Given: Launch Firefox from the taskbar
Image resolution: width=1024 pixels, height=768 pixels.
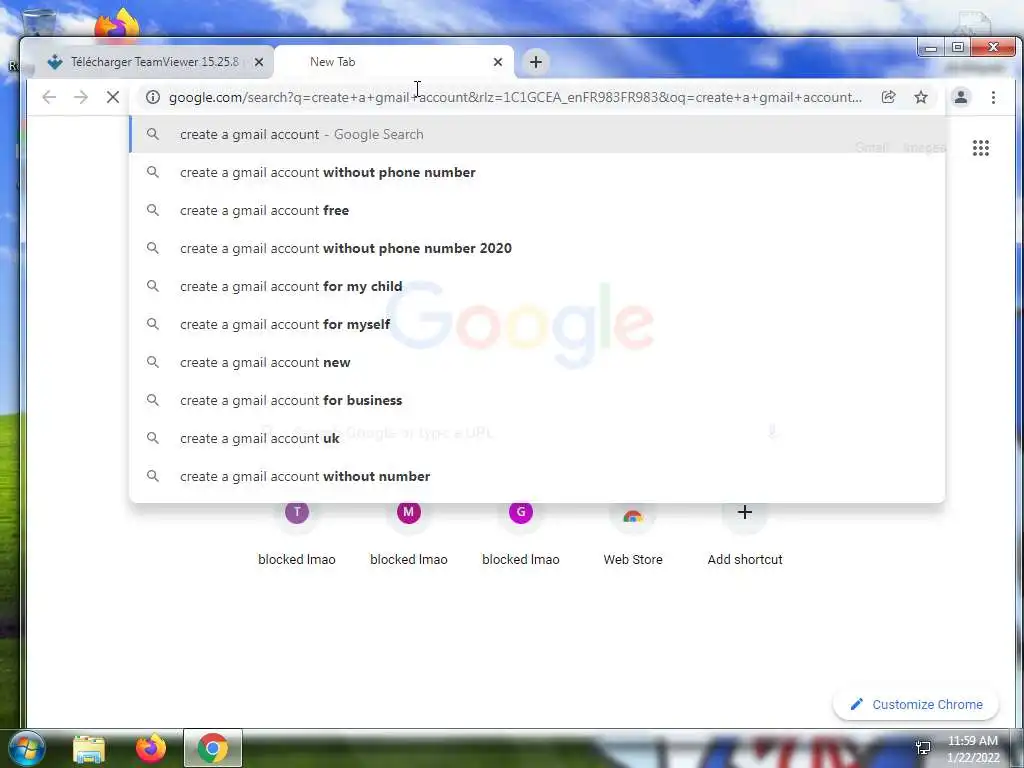Looking at the screenshot, I should [x=151, y=748].
